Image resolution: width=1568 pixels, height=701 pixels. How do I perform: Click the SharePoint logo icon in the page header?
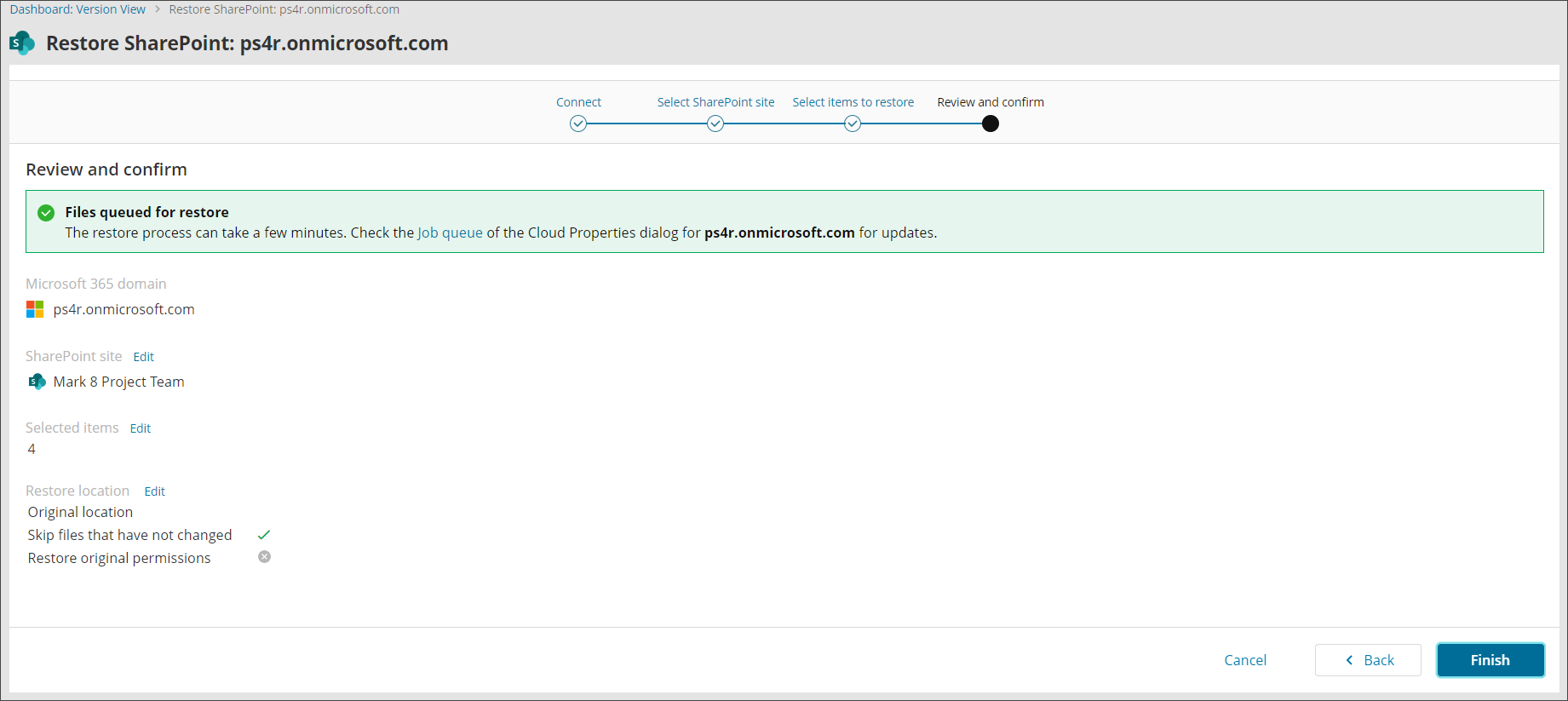(x=22, y=43)
